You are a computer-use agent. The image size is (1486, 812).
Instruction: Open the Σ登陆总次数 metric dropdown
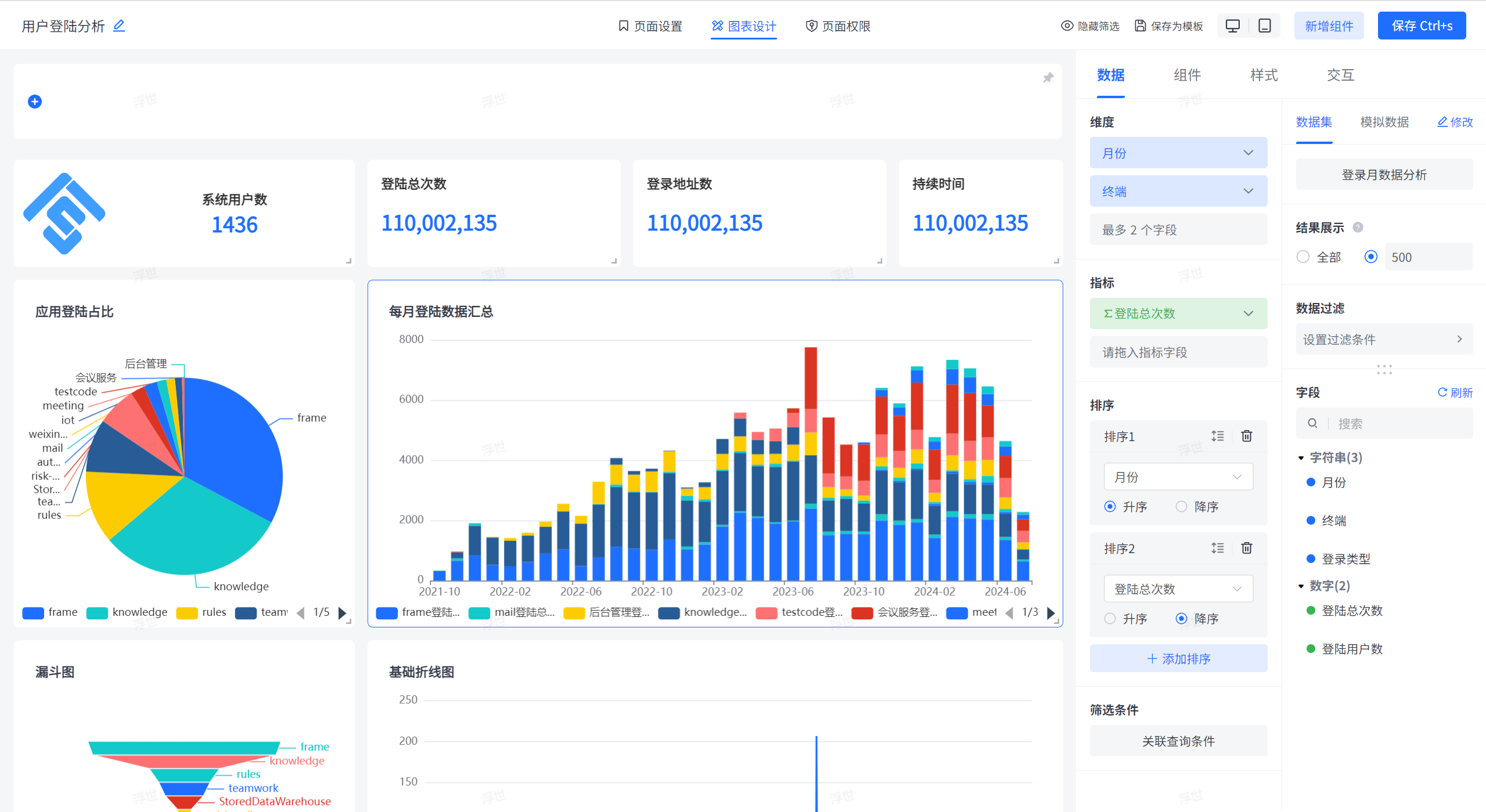point(1248,313)
